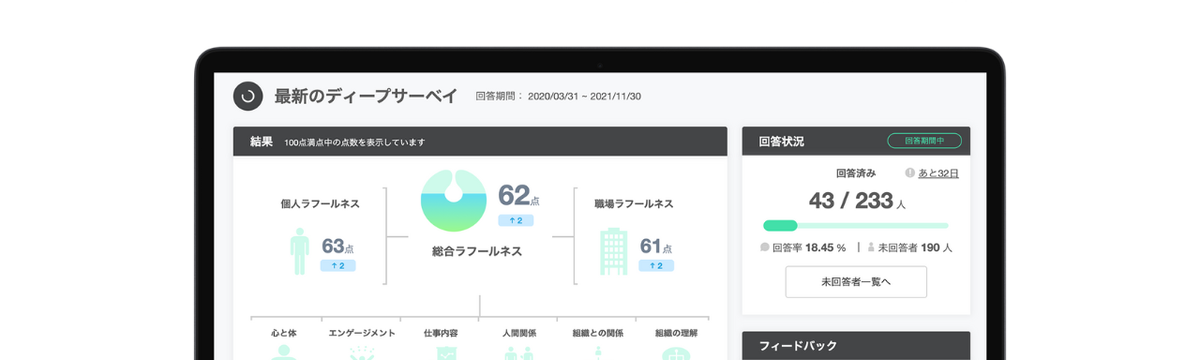Select the 組織との関係 category

coord(596,333)
